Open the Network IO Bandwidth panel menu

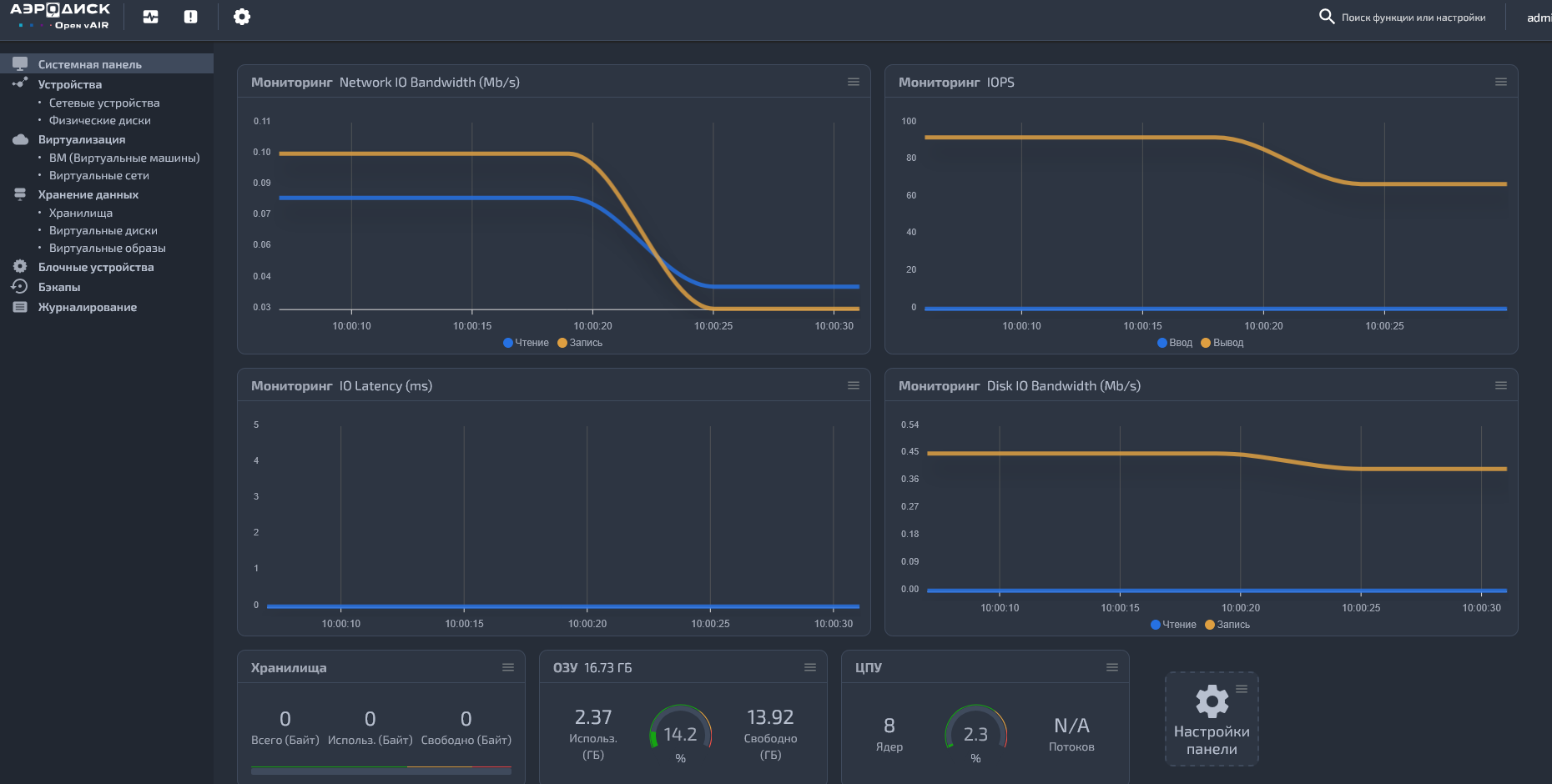853,82
